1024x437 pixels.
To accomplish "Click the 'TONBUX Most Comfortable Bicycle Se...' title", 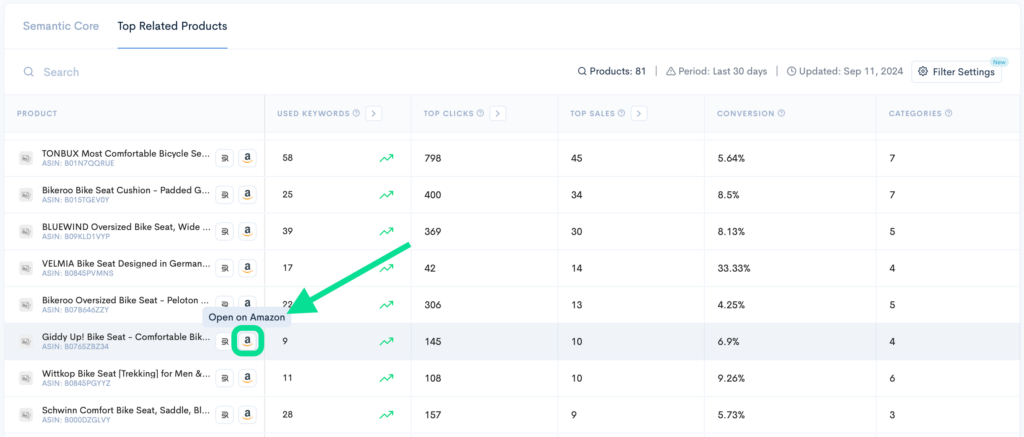I will tap(126, 154).
